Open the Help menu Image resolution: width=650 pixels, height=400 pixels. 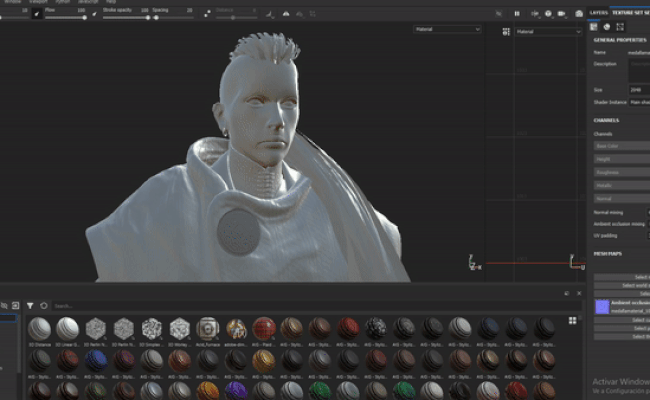[x=111, y=2]
